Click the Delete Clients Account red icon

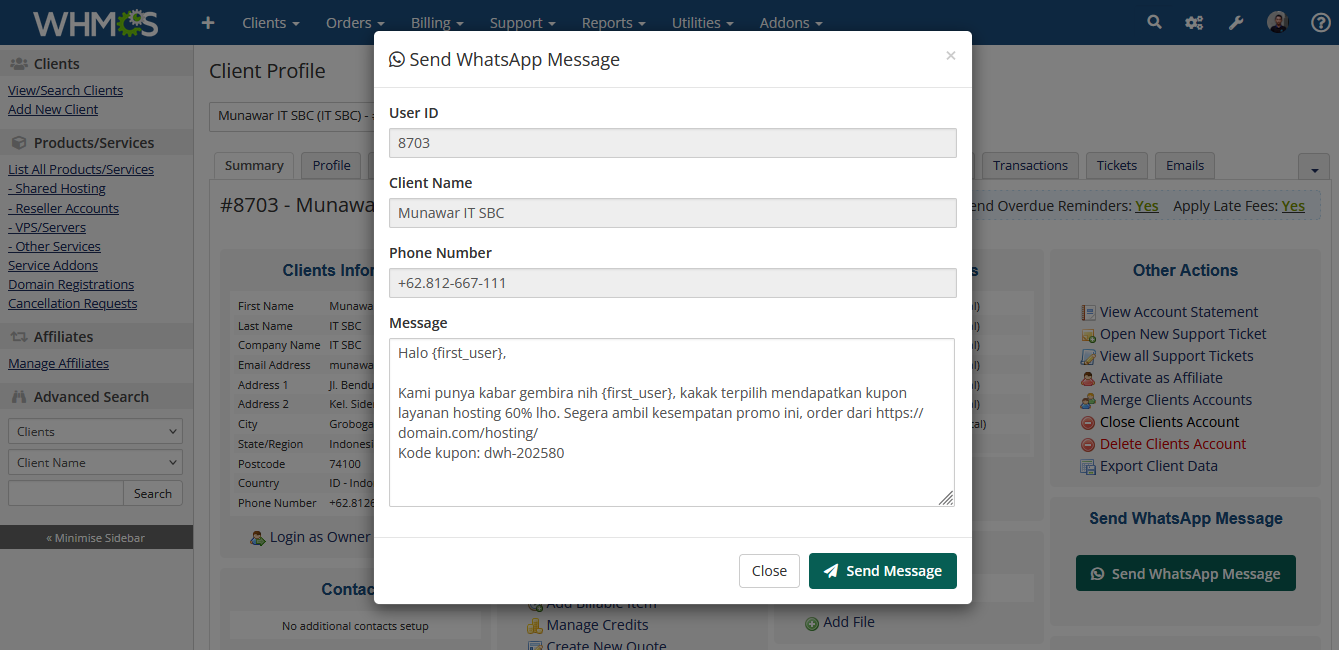click(x=1089, y=445)
